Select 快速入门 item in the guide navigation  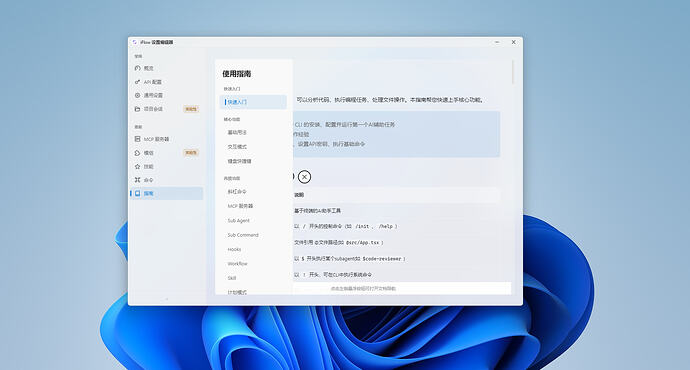[x=253, y=102]
